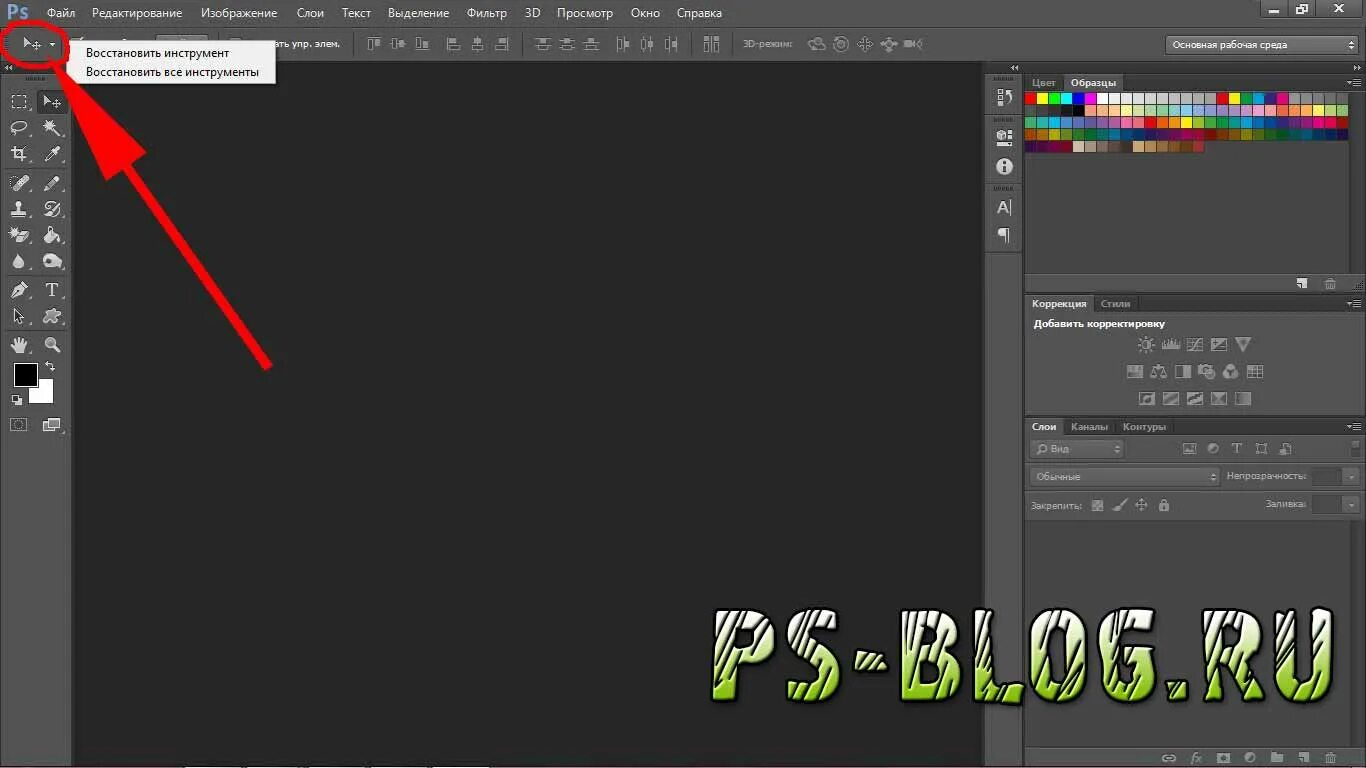Screen dimensions: 1366x768
Task: Open the workspace dropdown 'Основная рабочая среда'
Action: point(1262,45)
